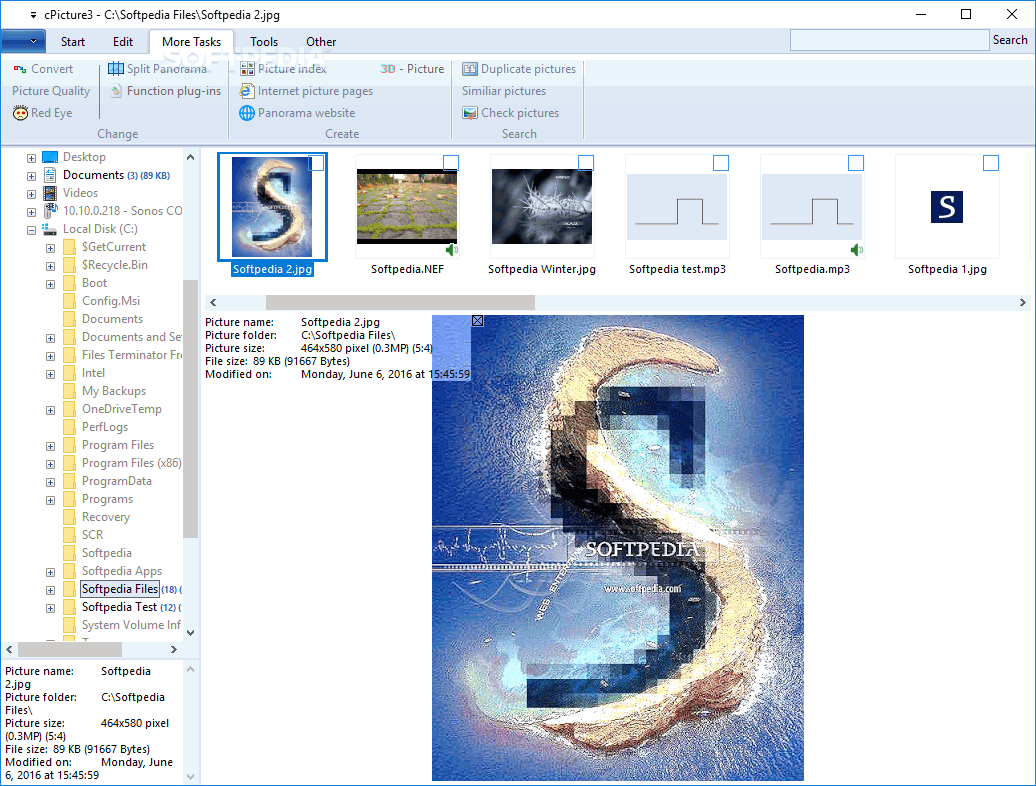
Task: Click the Panorama website globe icon
Action: tap(246, 113)
